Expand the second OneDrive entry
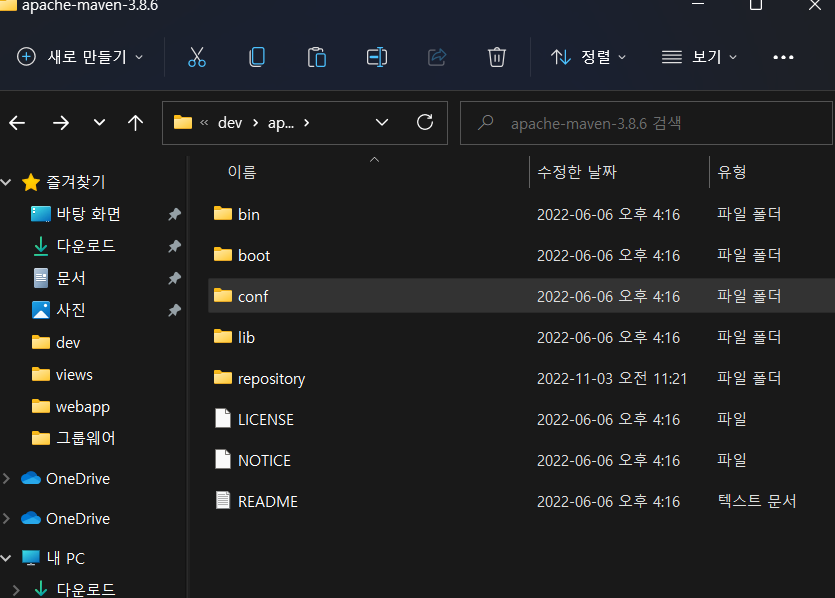Viewport: 835px width, 598px height. (6, 518)
